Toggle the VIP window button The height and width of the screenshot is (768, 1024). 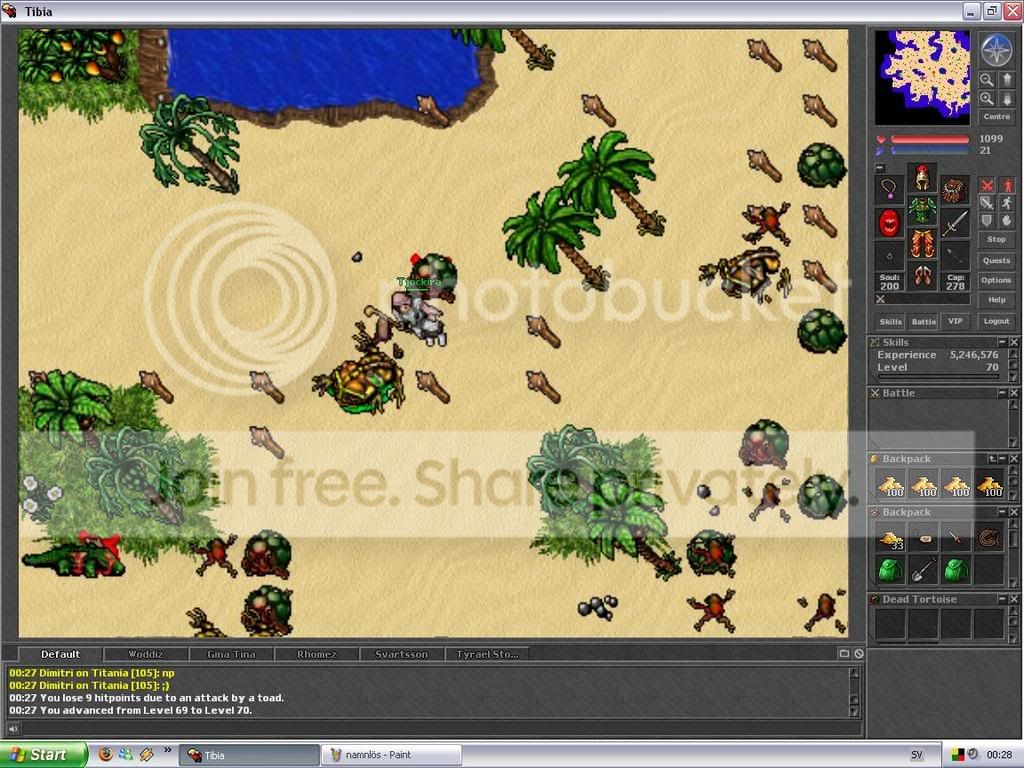(x=955, y=321)
